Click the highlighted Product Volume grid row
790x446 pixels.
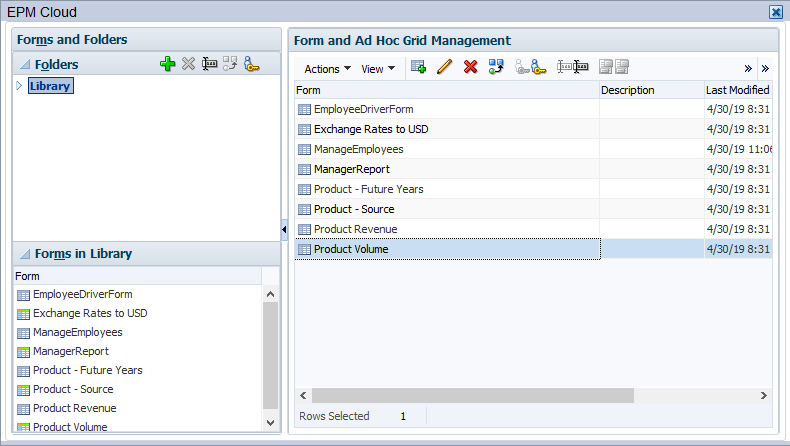click(533, 249)
